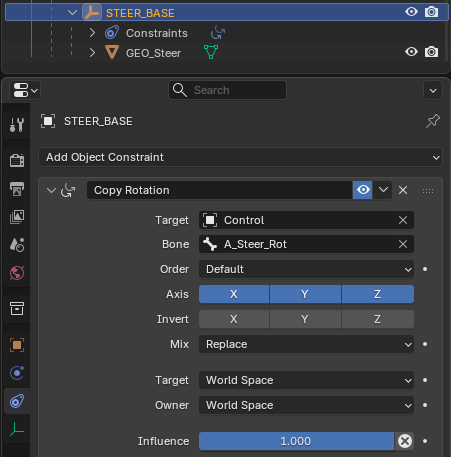Open the Scene properties tab

(17, 245)
